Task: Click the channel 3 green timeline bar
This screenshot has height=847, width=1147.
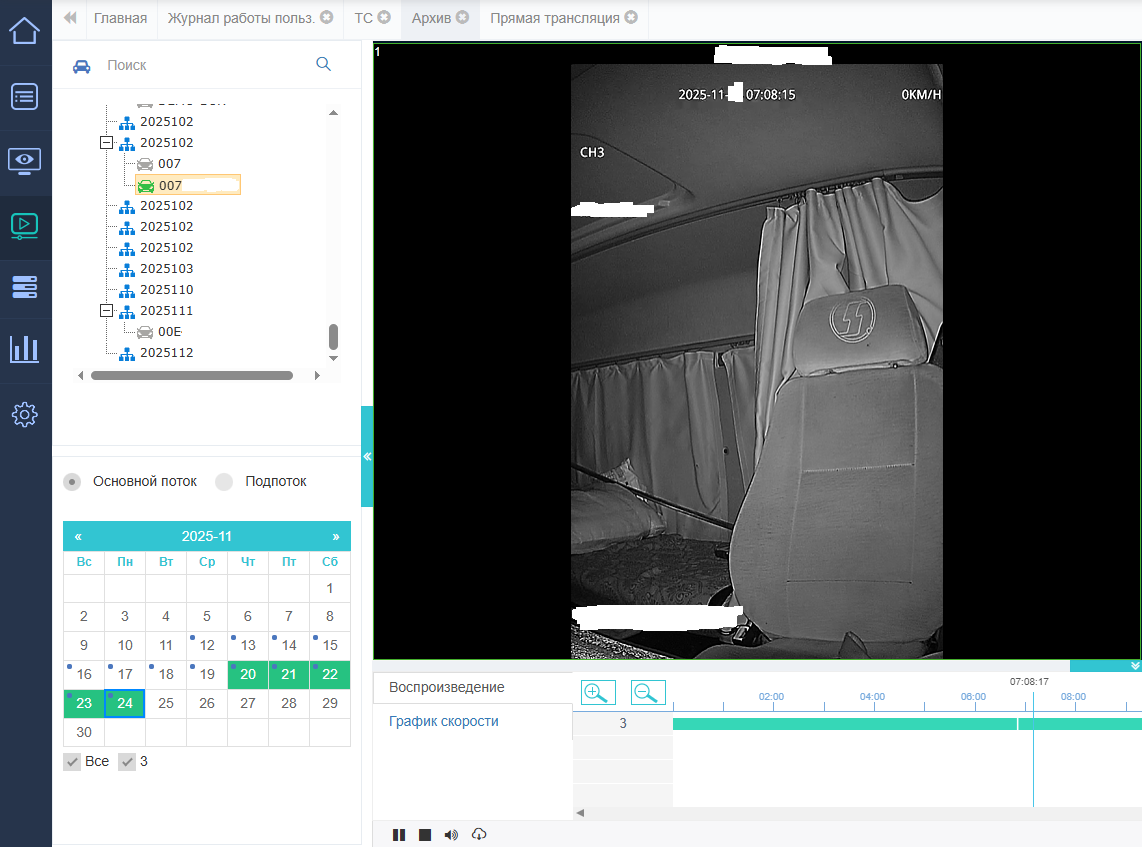Action: coord(850,724)
